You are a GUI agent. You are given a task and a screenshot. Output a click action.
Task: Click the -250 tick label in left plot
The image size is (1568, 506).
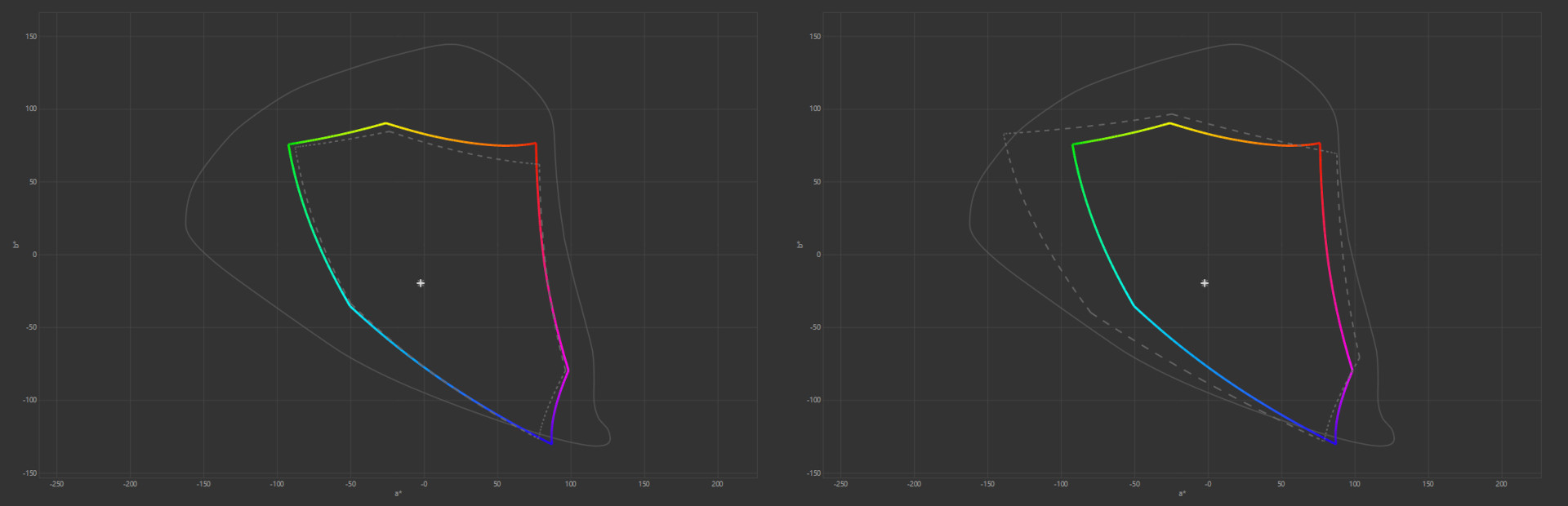point(56,484)
